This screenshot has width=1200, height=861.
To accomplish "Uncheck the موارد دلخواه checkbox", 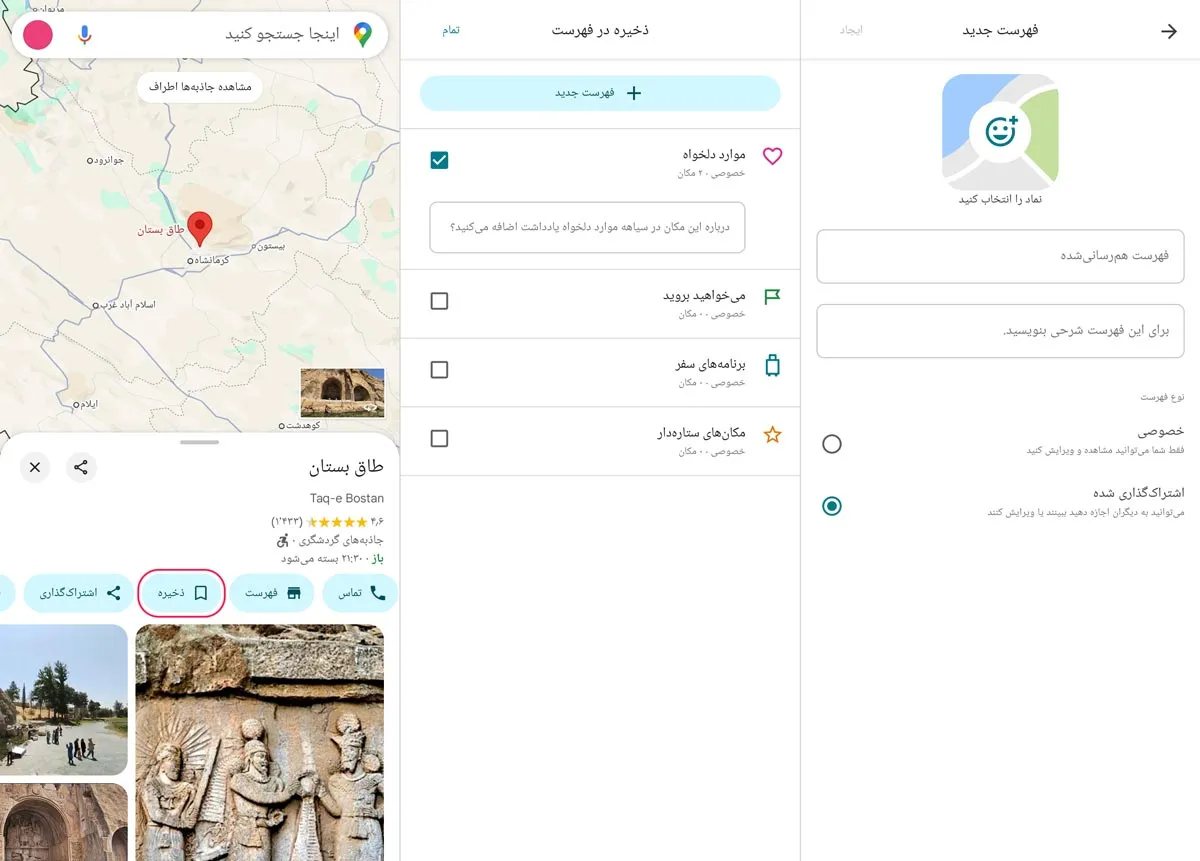I will [439, 160].
